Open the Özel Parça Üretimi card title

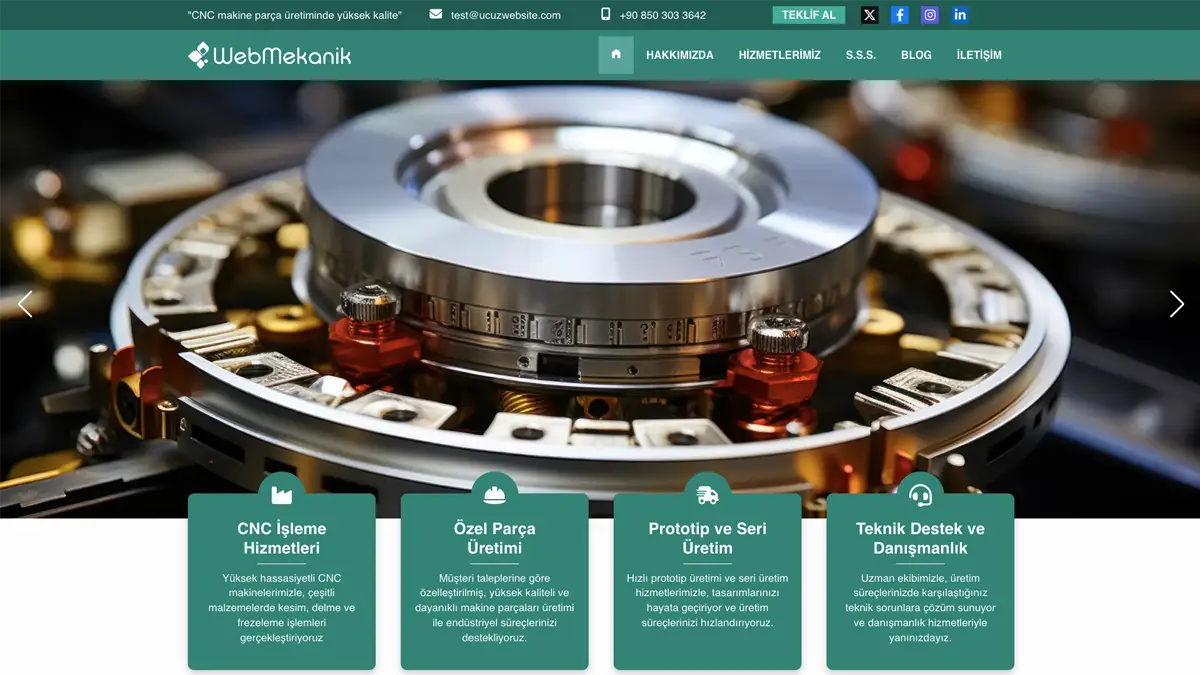[494, 538]
